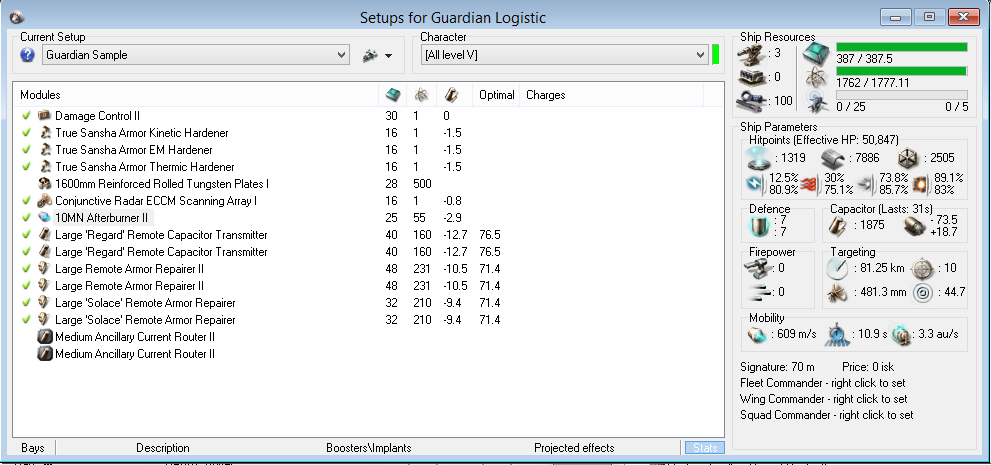
Task: Click the thermal resistance icon
Action: click(x=810, y=184)
